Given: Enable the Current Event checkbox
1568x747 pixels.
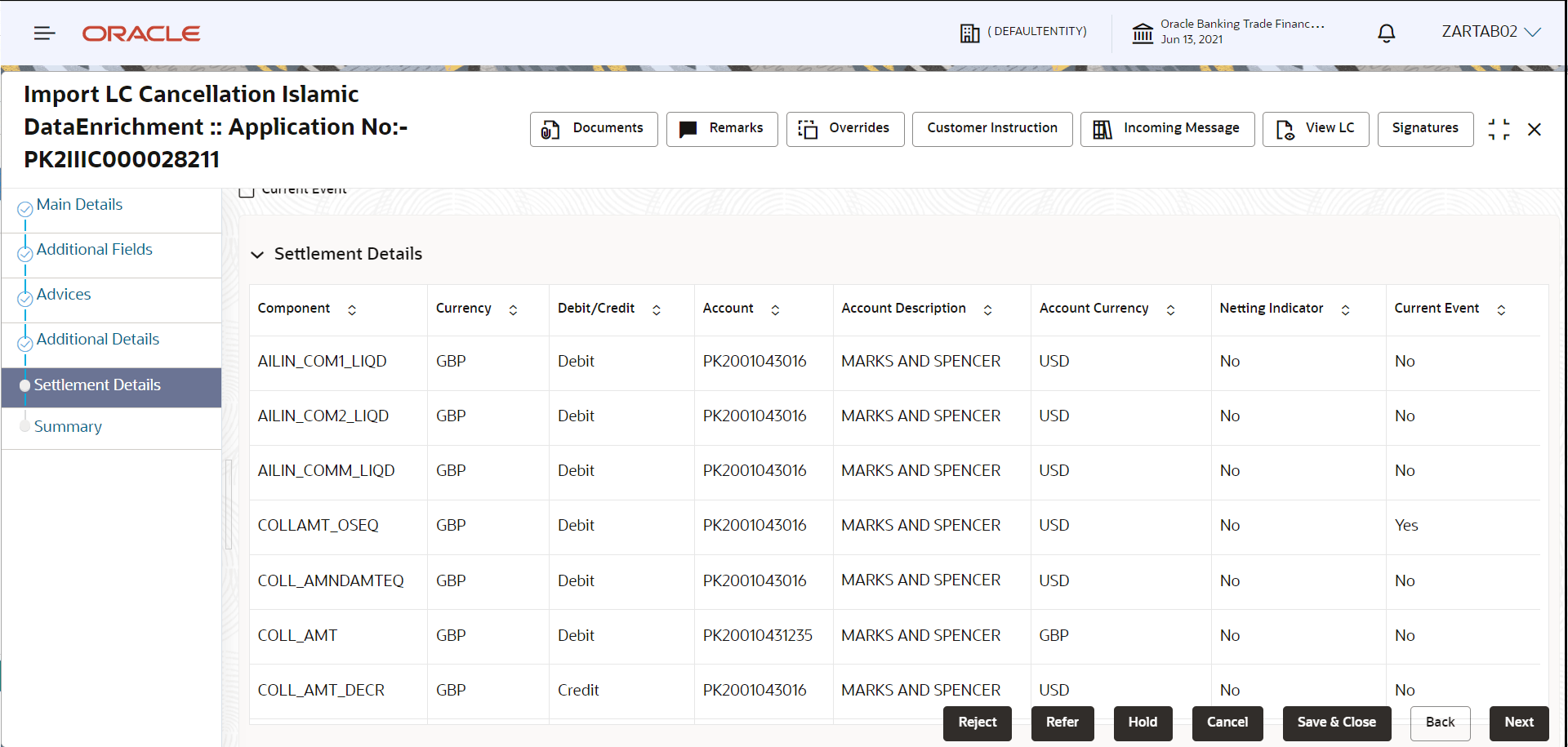Looking at the screenshot, I should (x=247, y=189).
